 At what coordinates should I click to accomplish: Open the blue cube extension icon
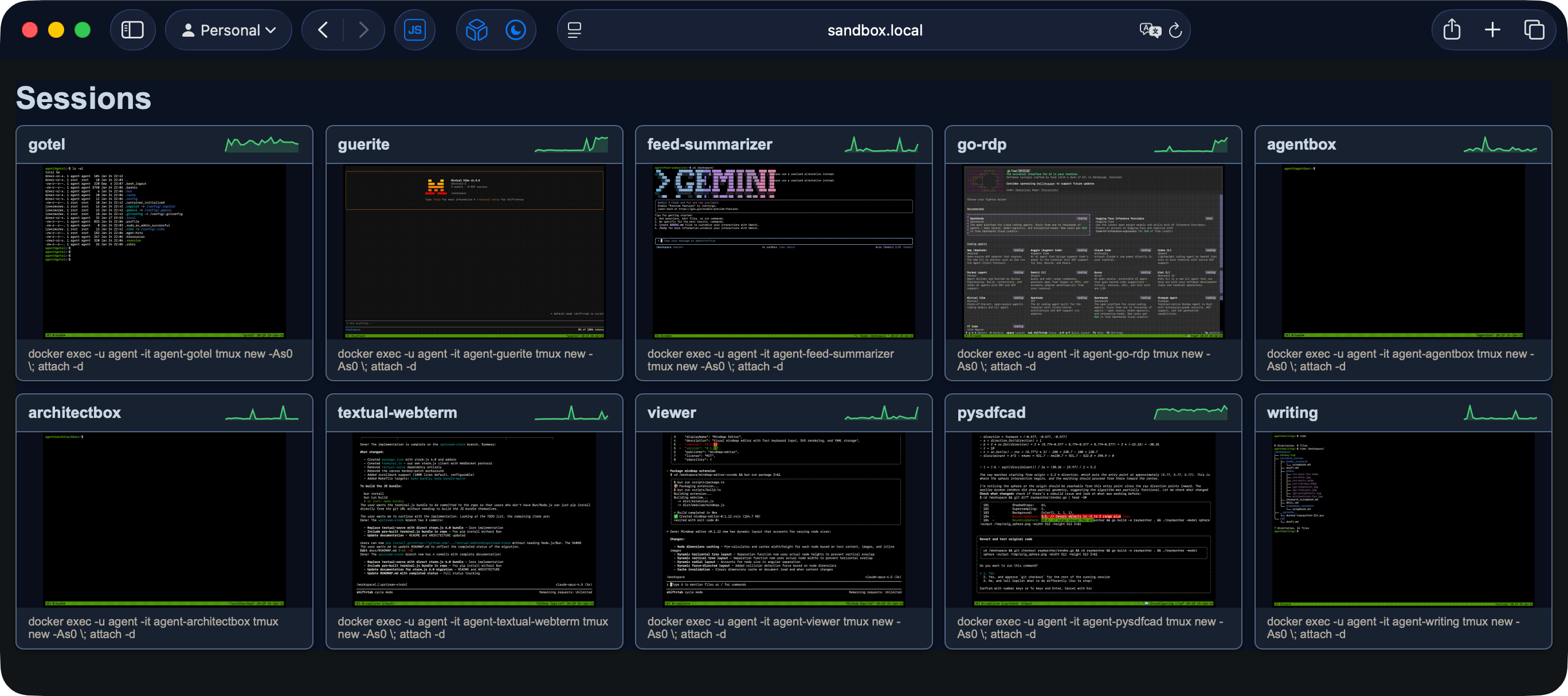coord(477,30)
